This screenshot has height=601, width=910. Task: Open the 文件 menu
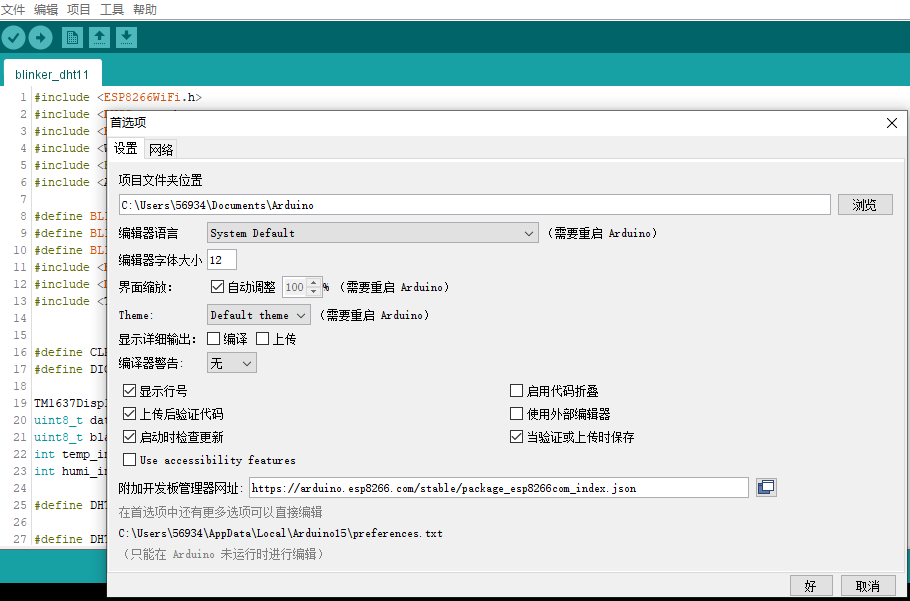13,9
